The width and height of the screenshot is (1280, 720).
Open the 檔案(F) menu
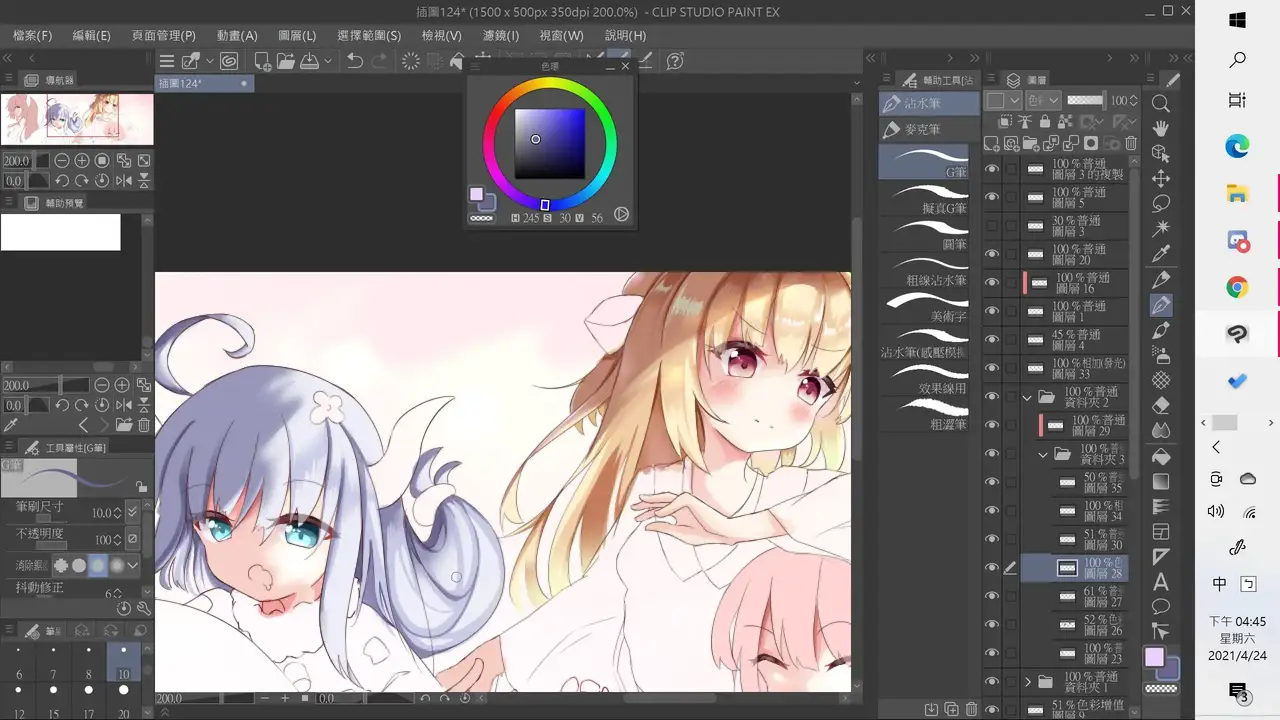[33, 35]
